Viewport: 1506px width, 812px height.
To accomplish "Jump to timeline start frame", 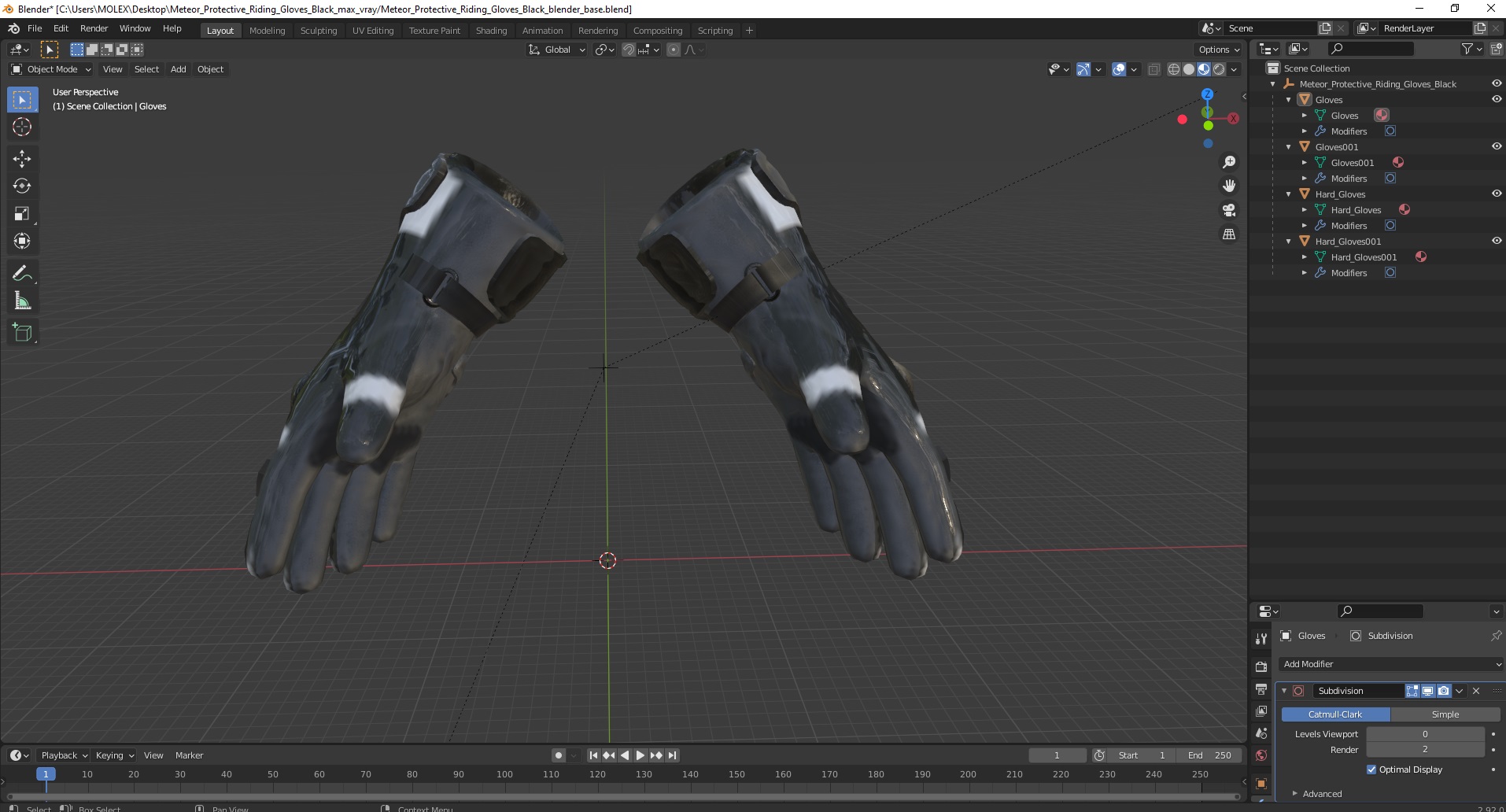I will (x=593, y=755).
